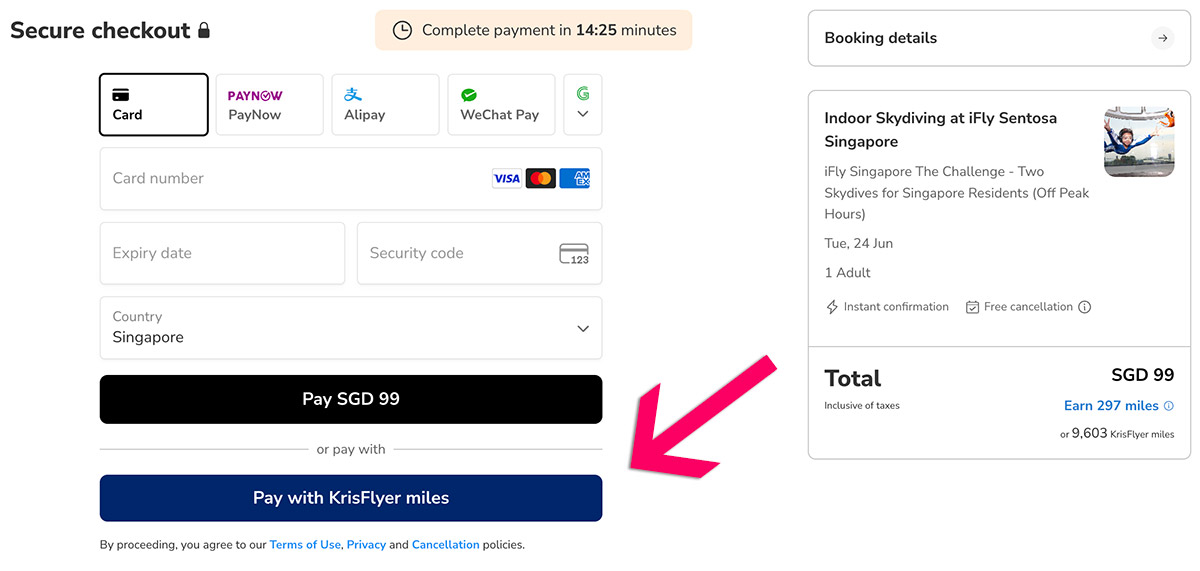Open the Terms of Use link
The height and width of the screenshot is (571, 1200).
point(305,545)
